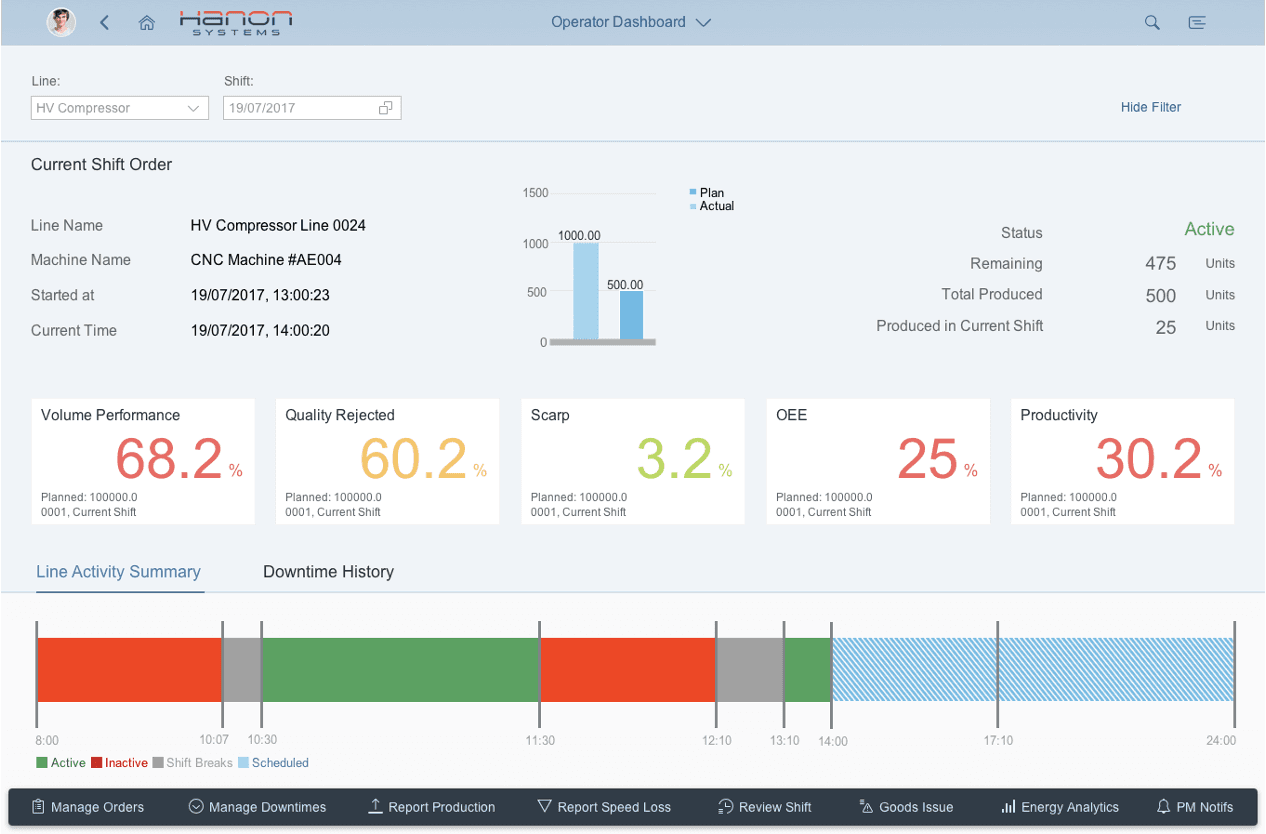
Task: Select the Volume Performance tile
Action: [x=143, y=461]
